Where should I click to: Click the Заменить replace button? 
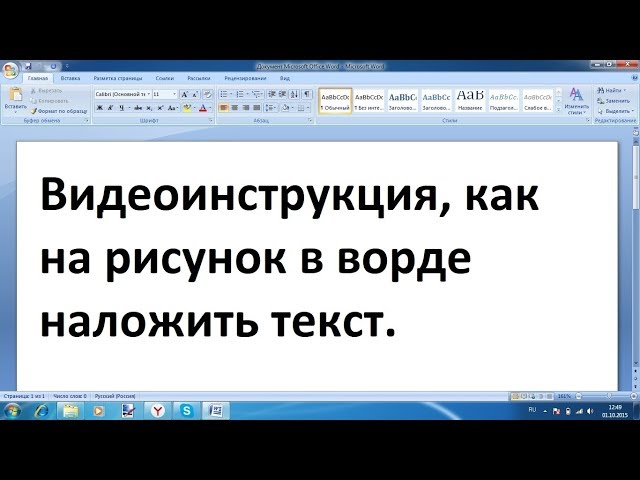(613, 100)
